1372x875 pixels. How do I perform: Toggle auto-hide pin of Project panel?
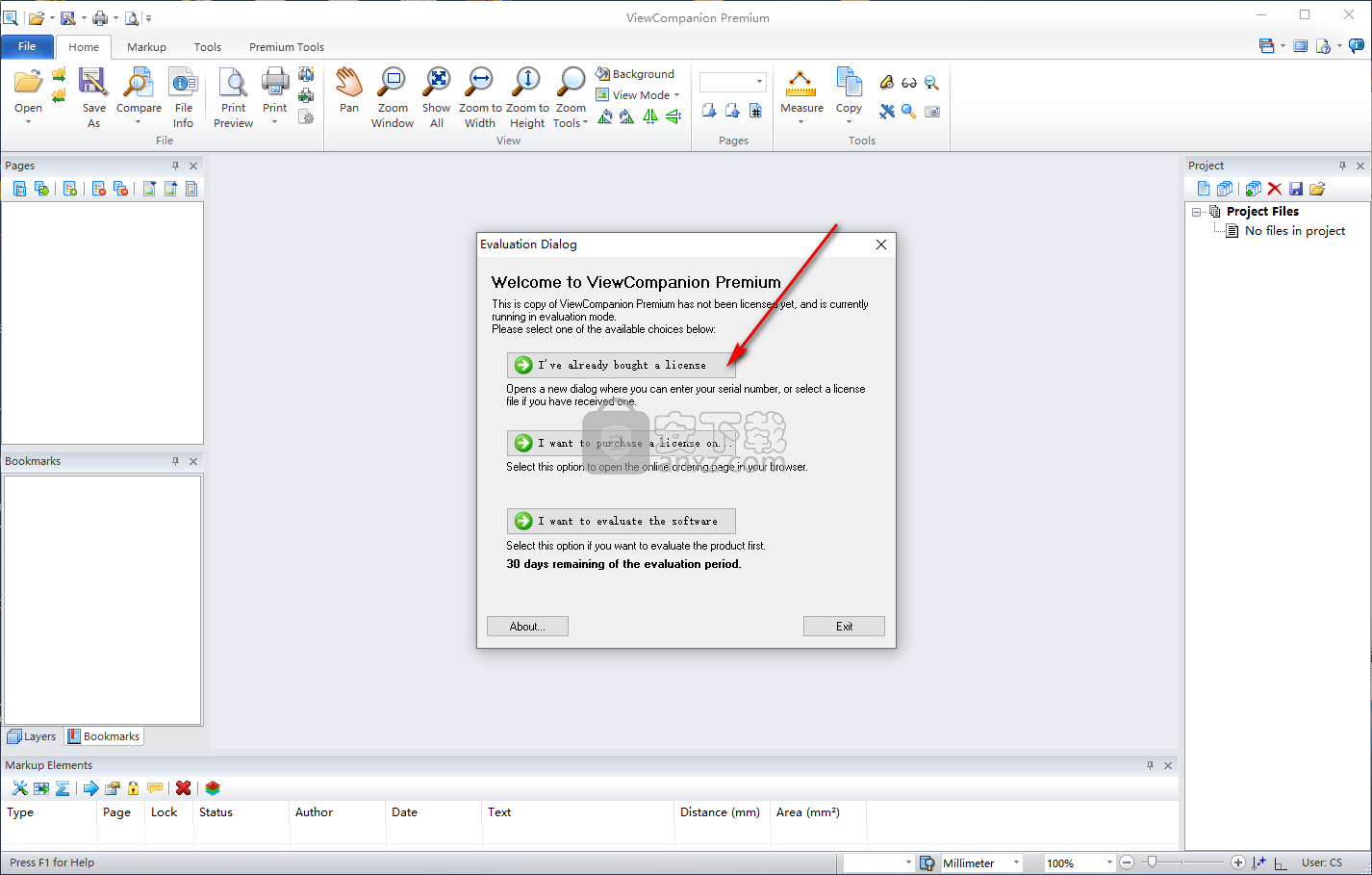point(1342,166)
